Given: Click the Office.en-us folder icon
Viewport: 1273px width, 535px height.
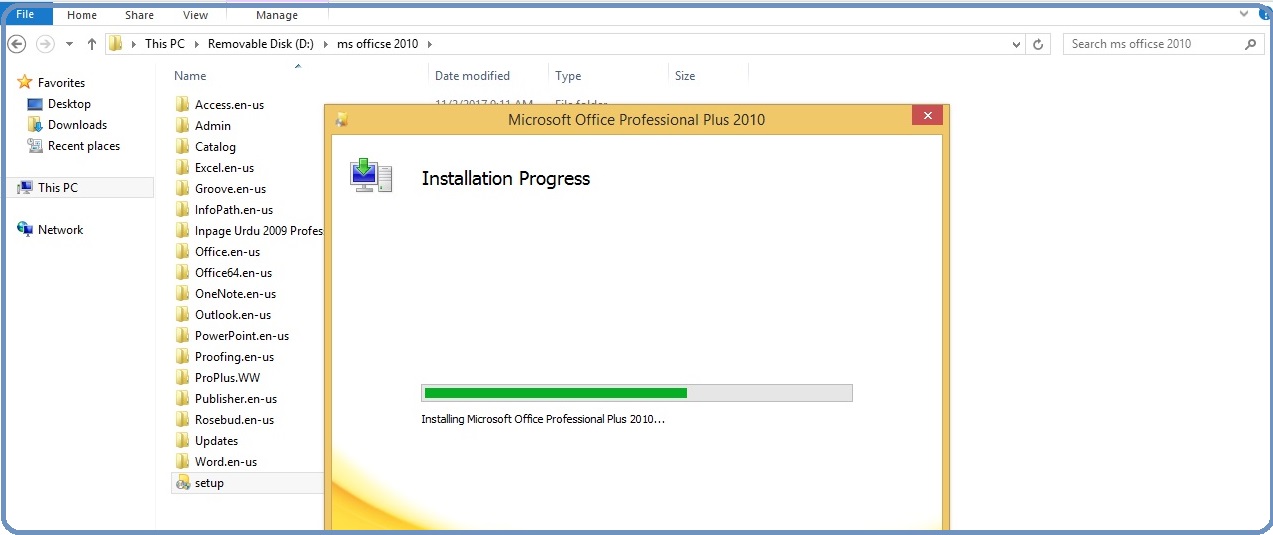Looking at the screenshot, I should (x=182, y=251).
